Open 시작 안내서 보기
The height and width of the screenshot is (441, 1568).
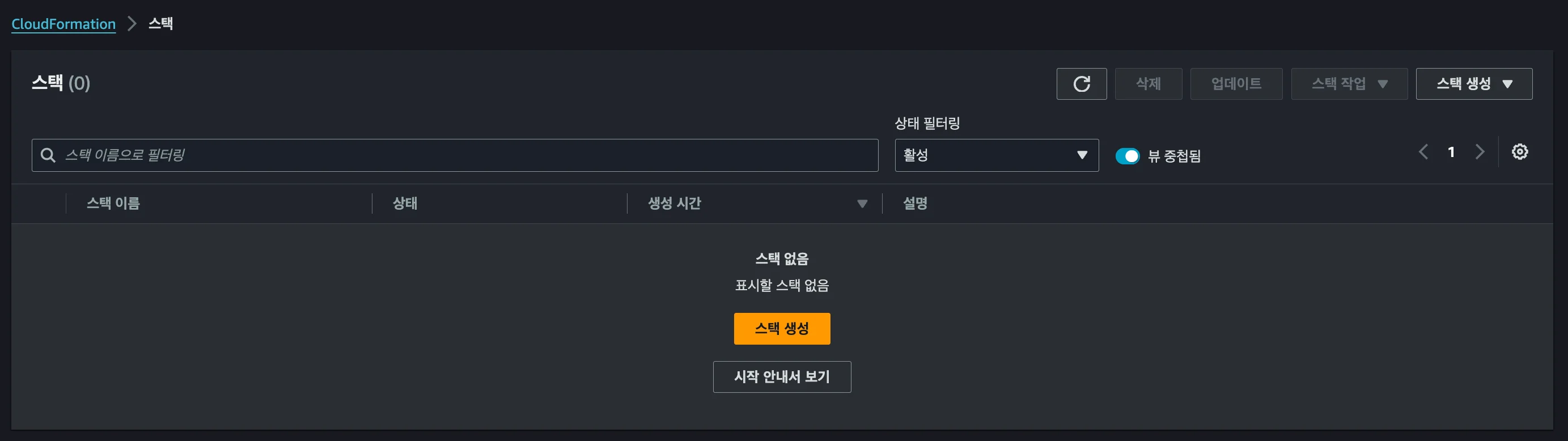(x=782, y=376)
